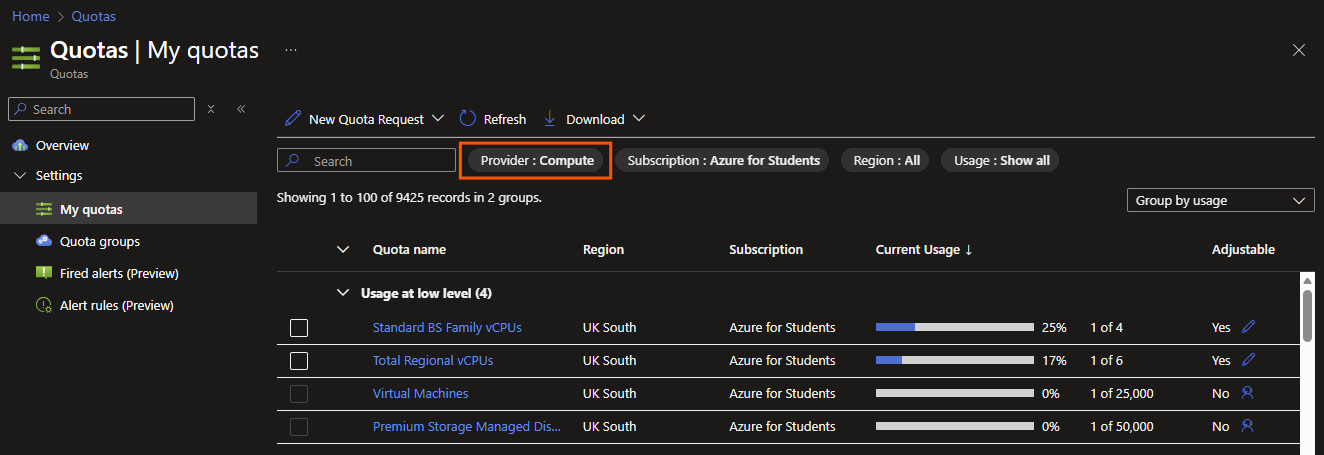
Task: Click the Provider : Compute filter pill
Action: [x=537, y=160]
